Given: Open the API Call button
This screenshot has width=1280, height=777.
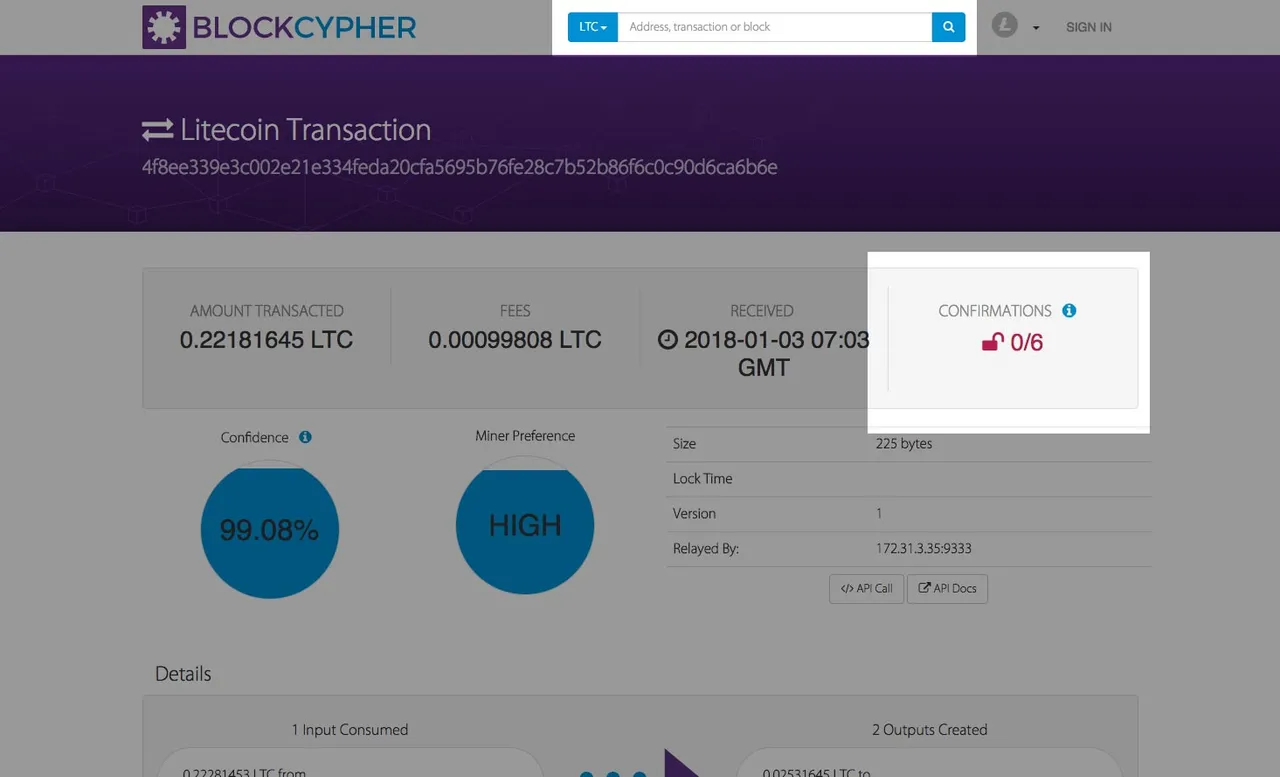Looking at the screenshot, I should tap(866, 588).
